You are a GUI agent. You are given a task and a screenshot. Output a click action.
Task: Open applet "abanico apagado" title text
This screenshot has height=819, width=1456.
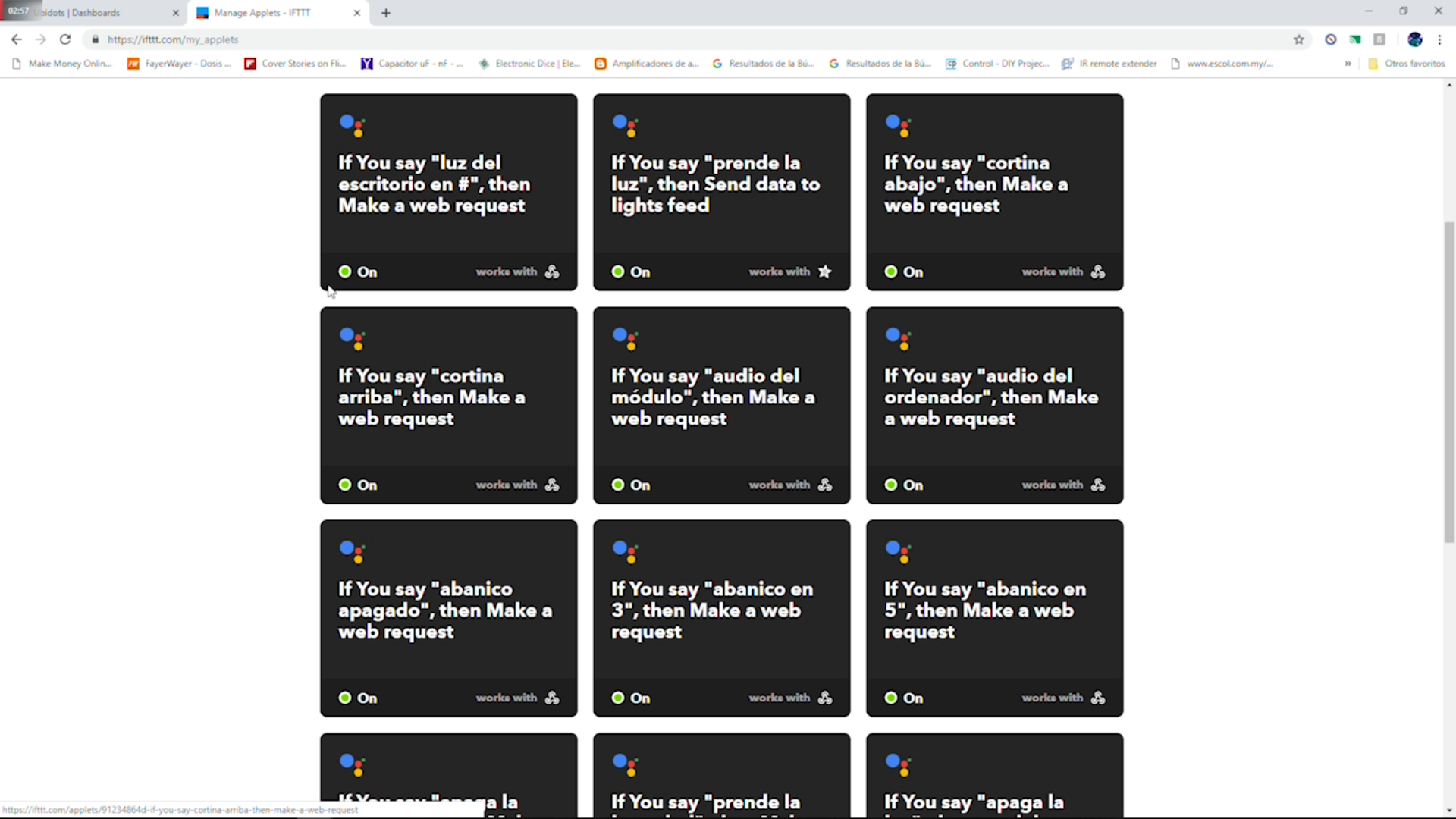coord(445,610)
